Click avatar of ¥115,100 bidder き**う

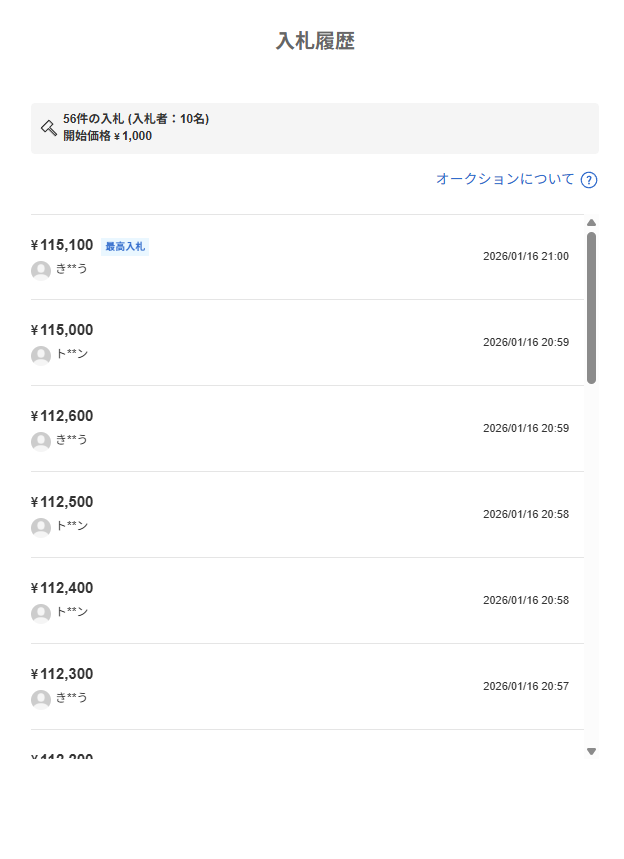pos(41,270)
